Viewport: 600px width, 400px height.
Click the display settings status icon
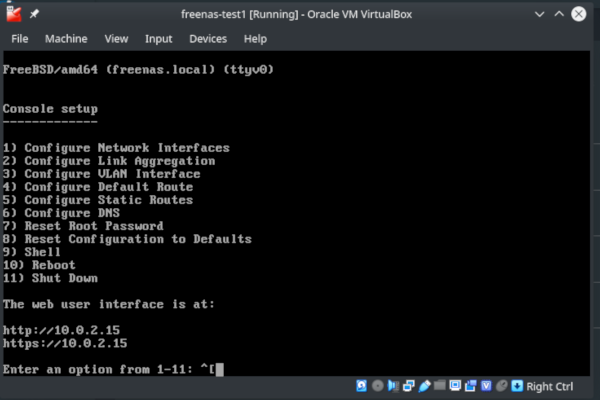tap(455, 385)
